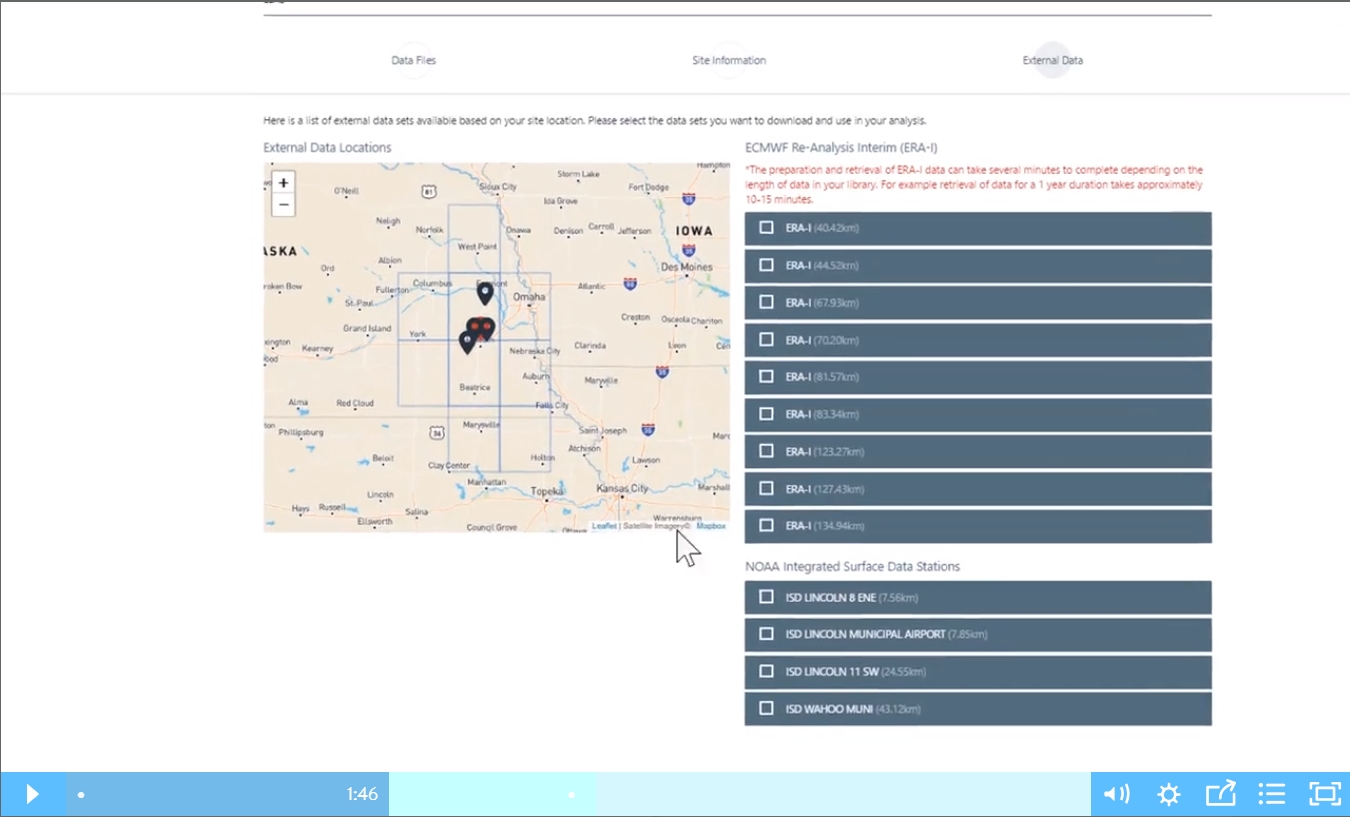
Task: Play the video with the play button
Action: (32, 794)
